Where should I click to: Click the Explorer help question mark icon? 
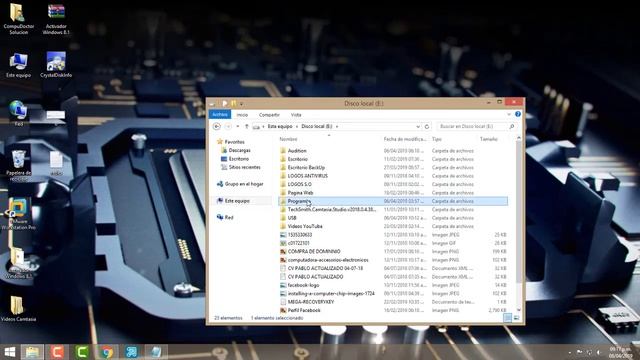[518, 114]
